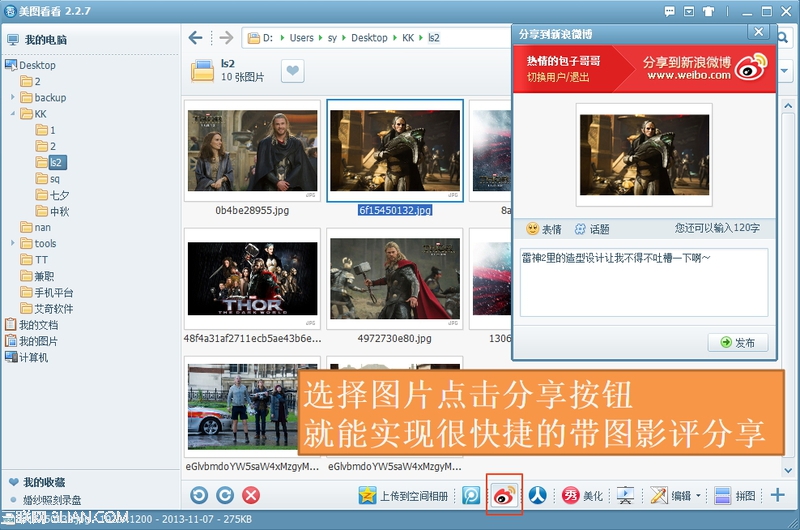The width and height of the screenshot is (800, 530).
Task: Select Desktop in the folder tree
Action: 31,65
